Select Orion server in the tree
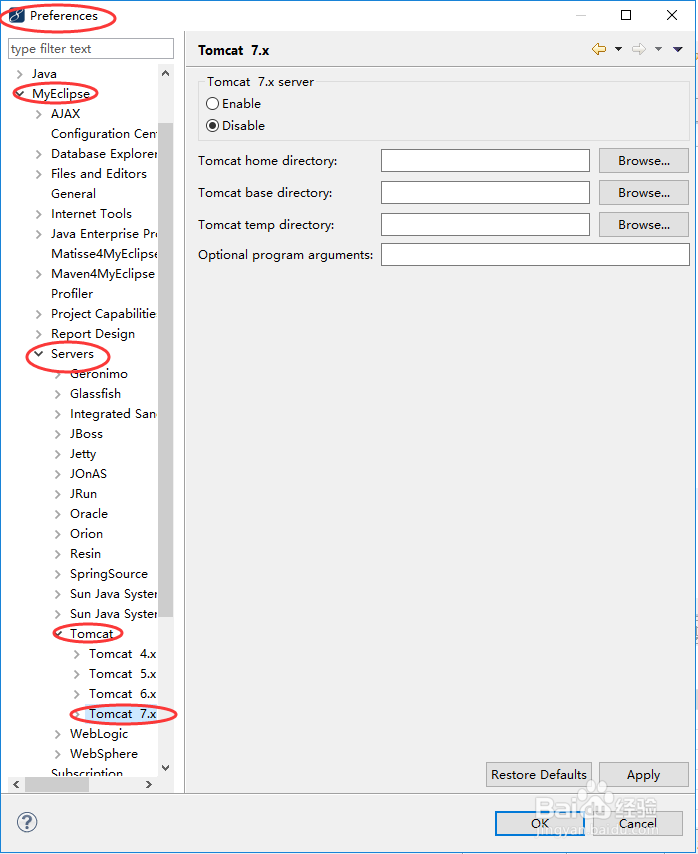The image size is (698, 854). pyautogui.click(x=87, y=533)
